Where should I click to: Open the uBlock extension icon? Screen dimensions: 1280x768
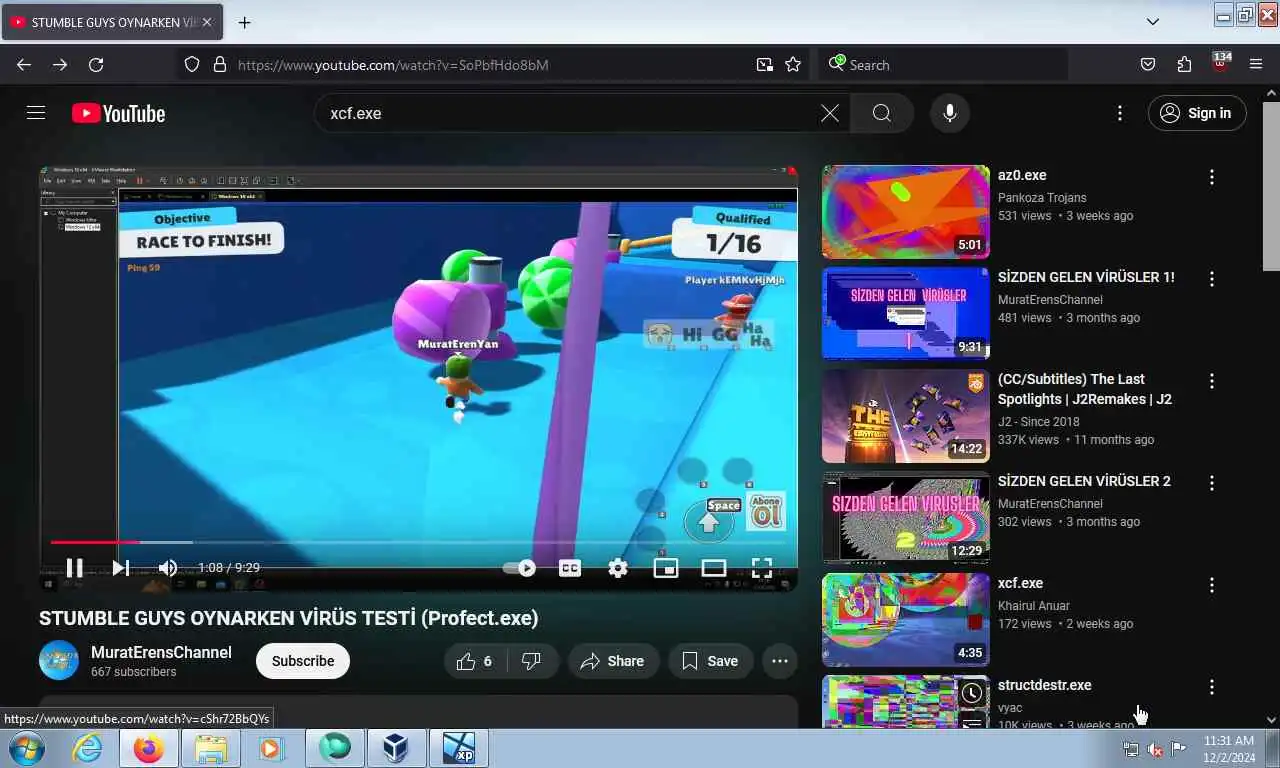[1220, 62]
